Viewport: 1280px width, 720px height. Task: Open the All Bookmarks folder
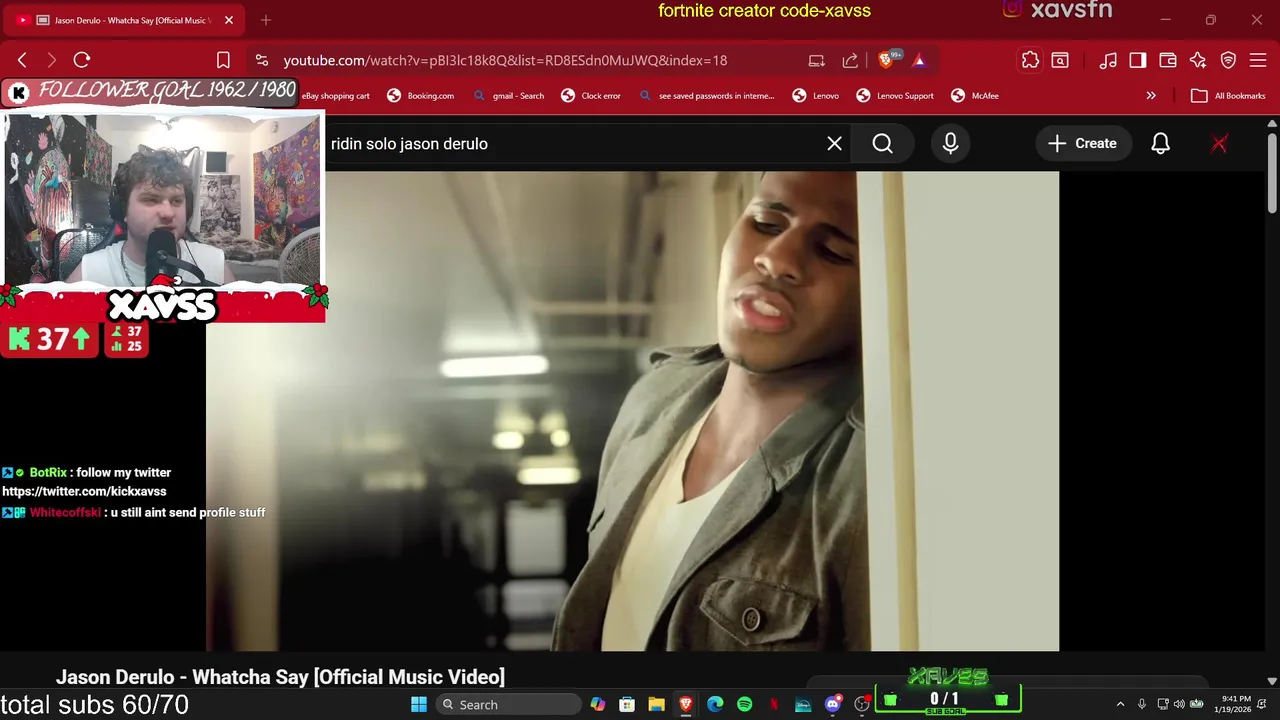click(1228, 96)
